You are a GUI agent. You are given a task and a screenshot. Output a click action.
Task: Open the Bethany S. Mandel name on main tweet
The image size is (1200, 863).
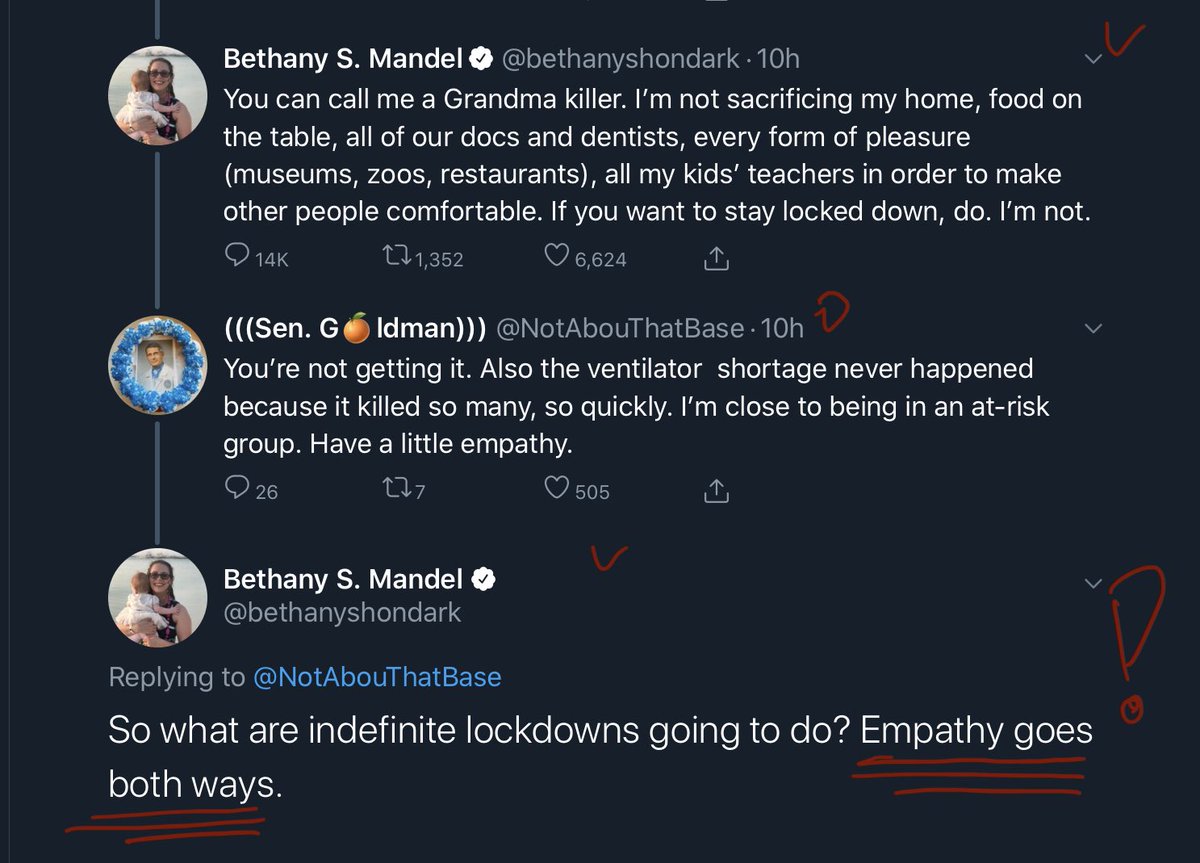click(343, 579)
